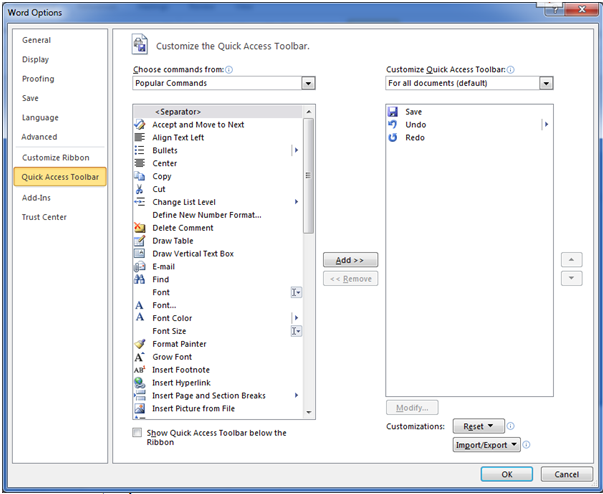Screen dimensions: 603x494
Task: Open the Import/Export dropdown button
Action: click(486, 445)
